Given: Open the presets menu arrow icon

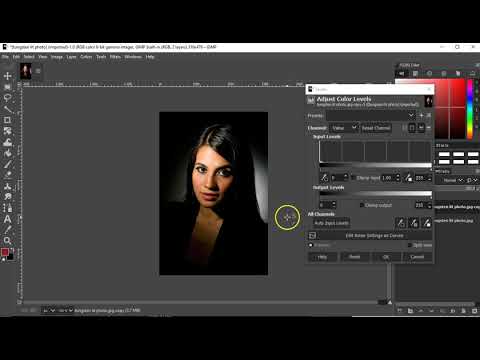Looking at the screenshot, I should pos(429,116).
